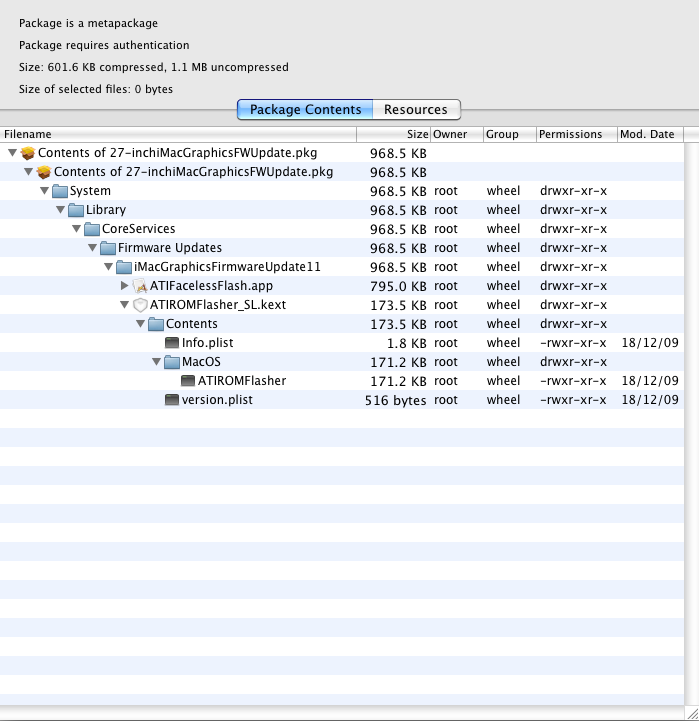Viewport: 699px width, 721px height.
Task: Expand ATIFacelessFlash.app
Action: tap(125, 286)
